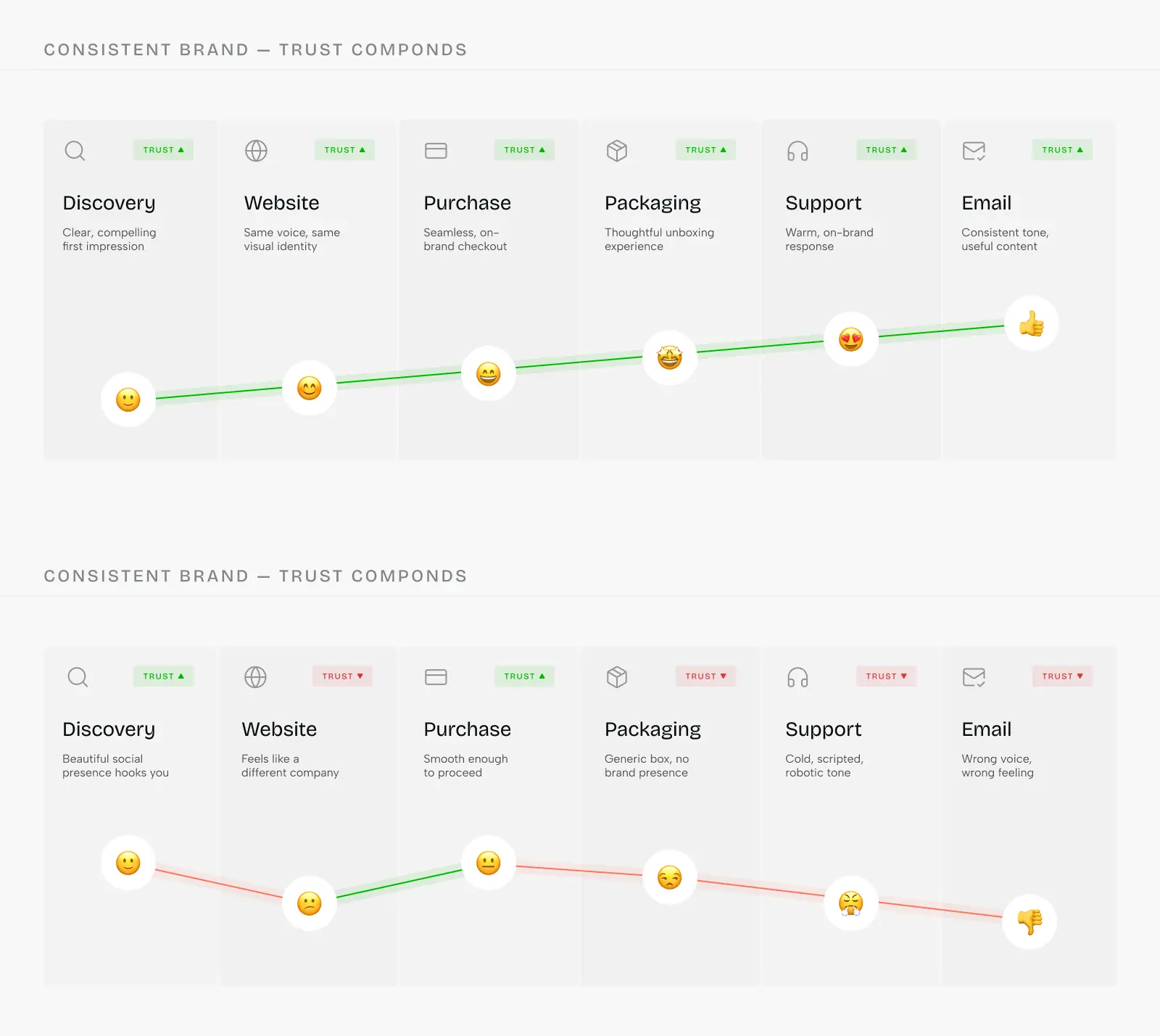Click the "Packaging" heading in the bottom row

pyautogui.click(x=652, y=729)
